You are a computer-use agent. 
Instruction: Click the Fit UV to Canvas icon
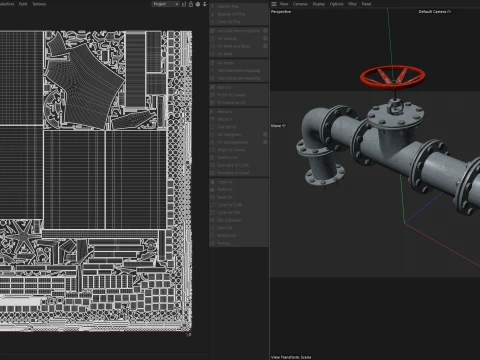tap(213, 95)
